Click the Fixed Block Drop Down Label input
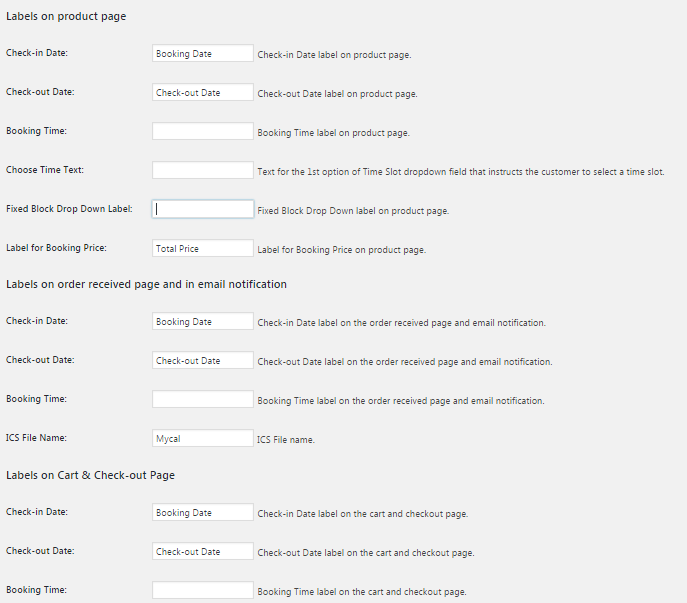The height and width of the screenshot is (603, 687). (x=203, y=209)
